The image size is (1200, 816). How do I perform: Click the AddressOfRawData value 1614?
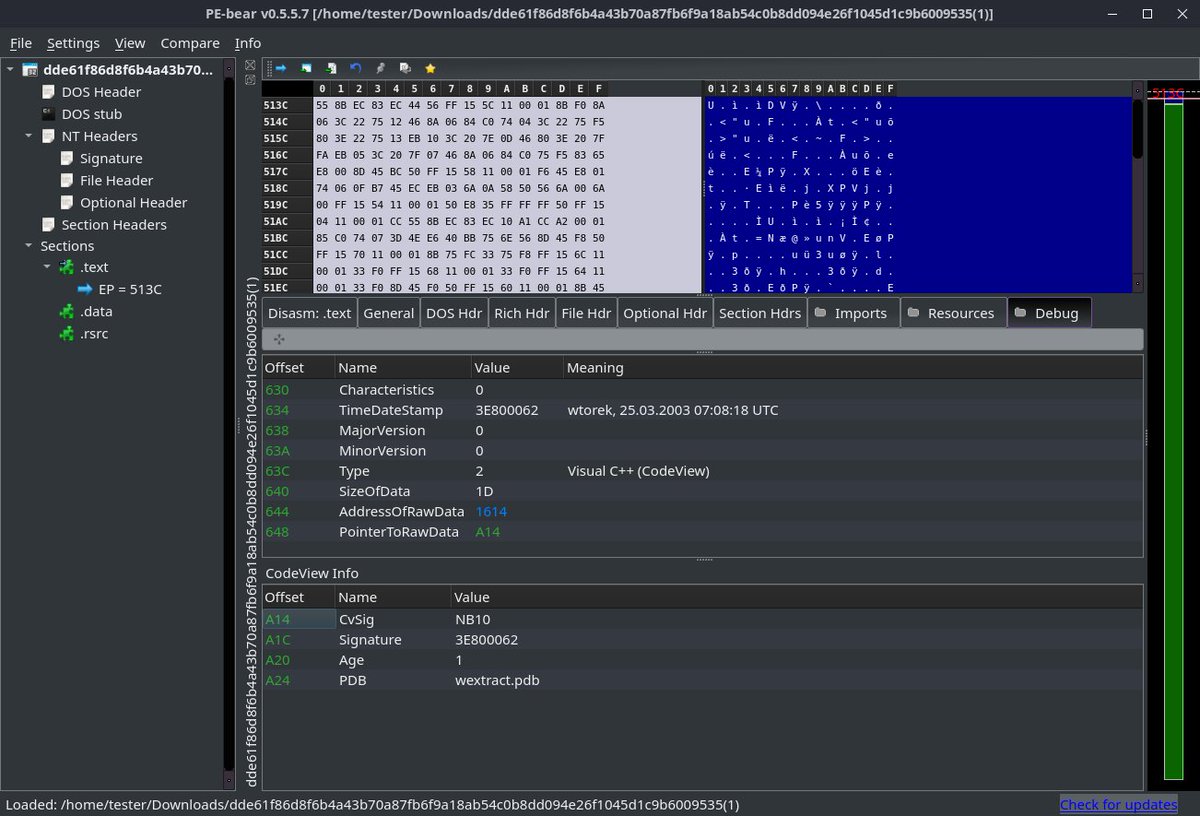pyautogui.click(x=491, y=511)
